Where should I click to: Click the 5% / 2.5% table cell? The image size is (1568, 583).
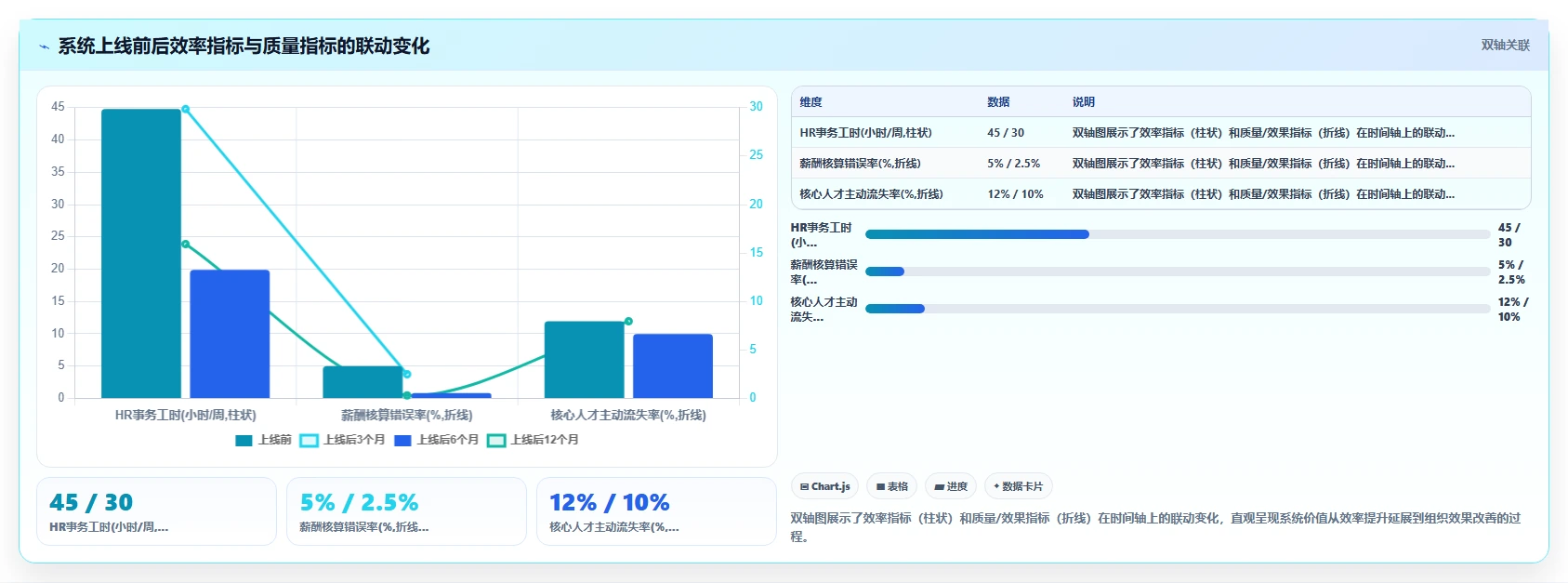[1013, 164]
